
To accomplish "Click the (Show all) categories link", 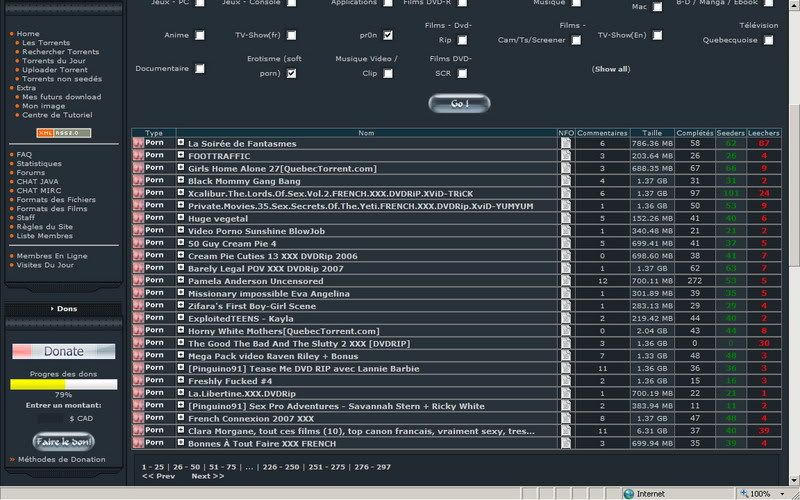I will (x=611, y=69).
